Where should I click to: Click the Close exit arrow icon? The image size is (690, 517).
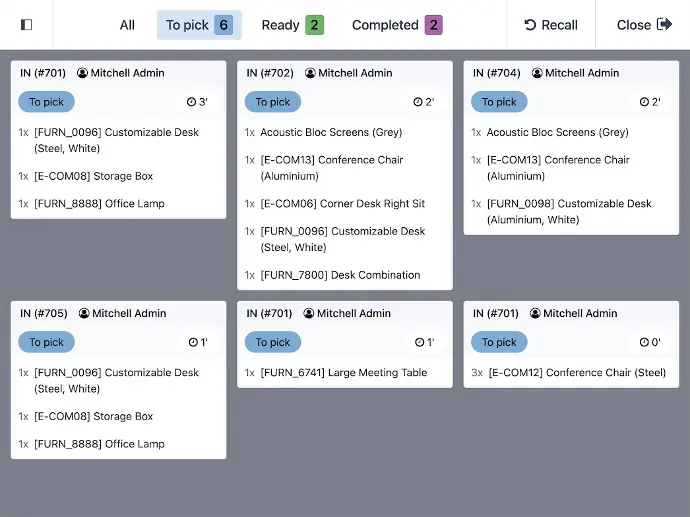point(665,24)
